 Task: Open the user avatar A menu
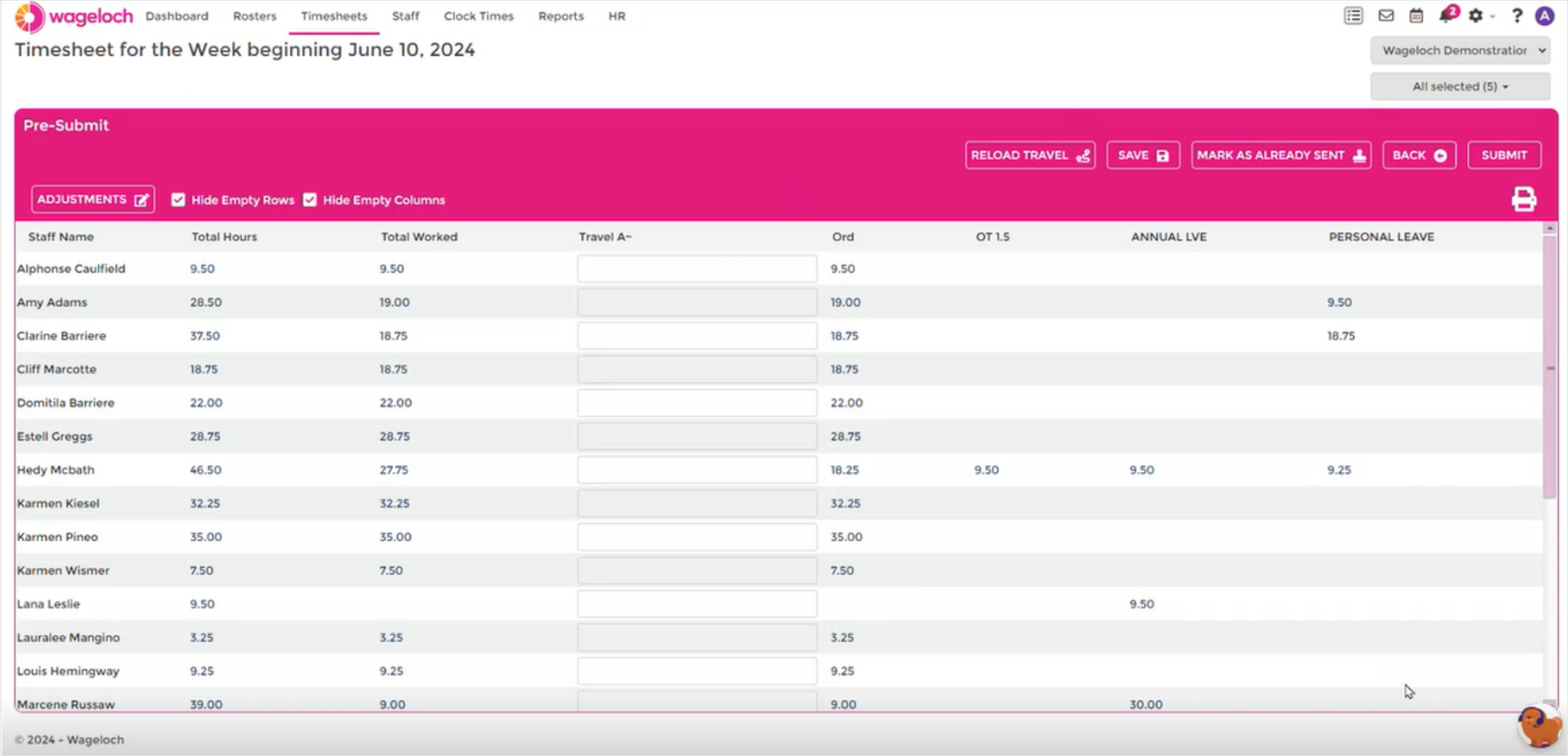coord(1545,16)
